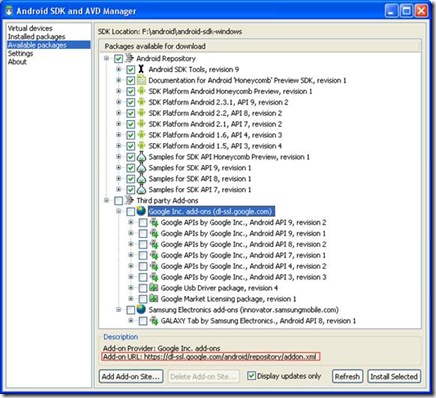Check the Third party Add-ons checkbox
The width and height of the screenshot is (436, 398).
coord(118,201)
